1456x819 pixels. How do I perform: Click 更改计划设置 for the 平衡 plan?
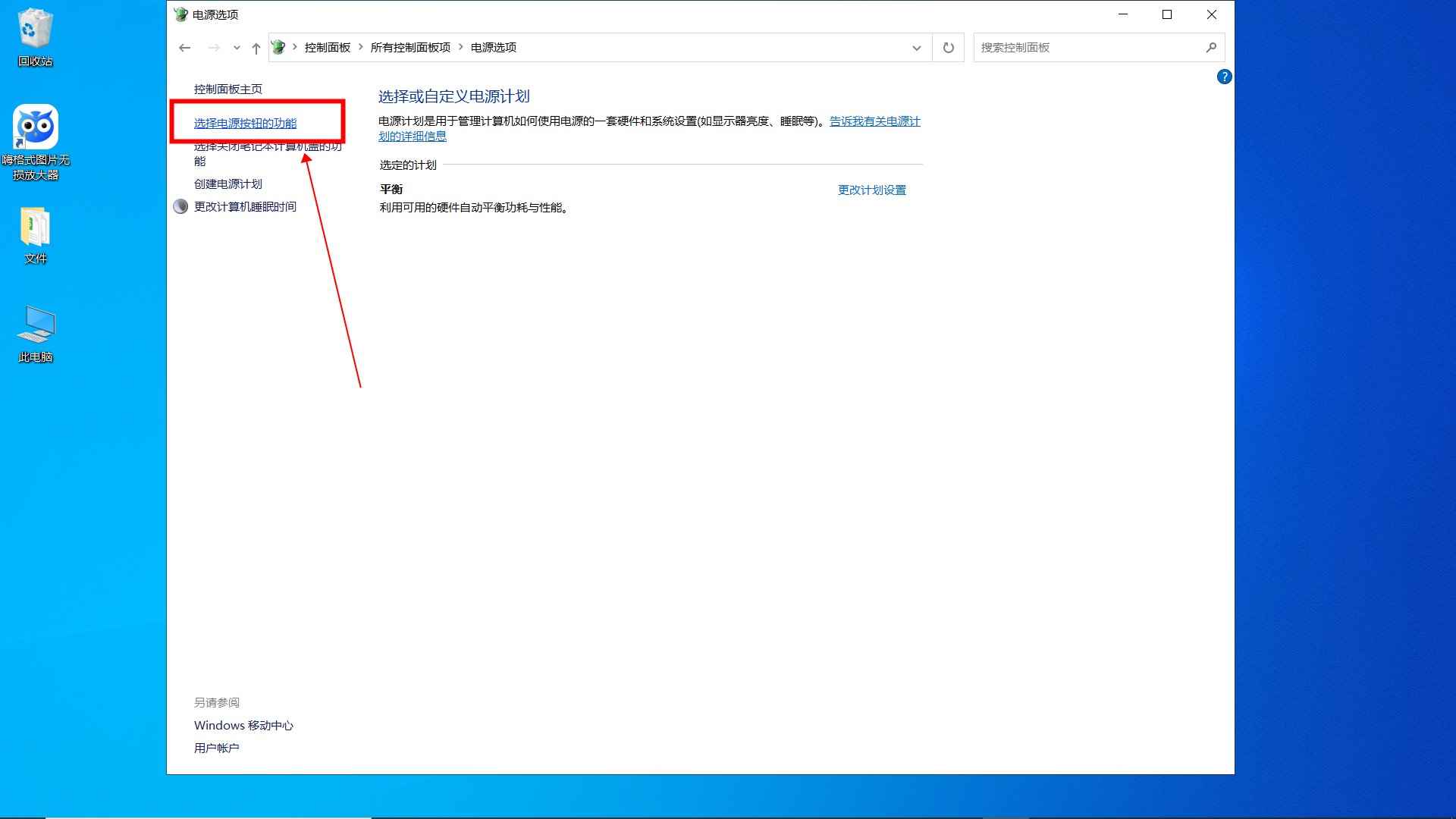coord(871,190)
